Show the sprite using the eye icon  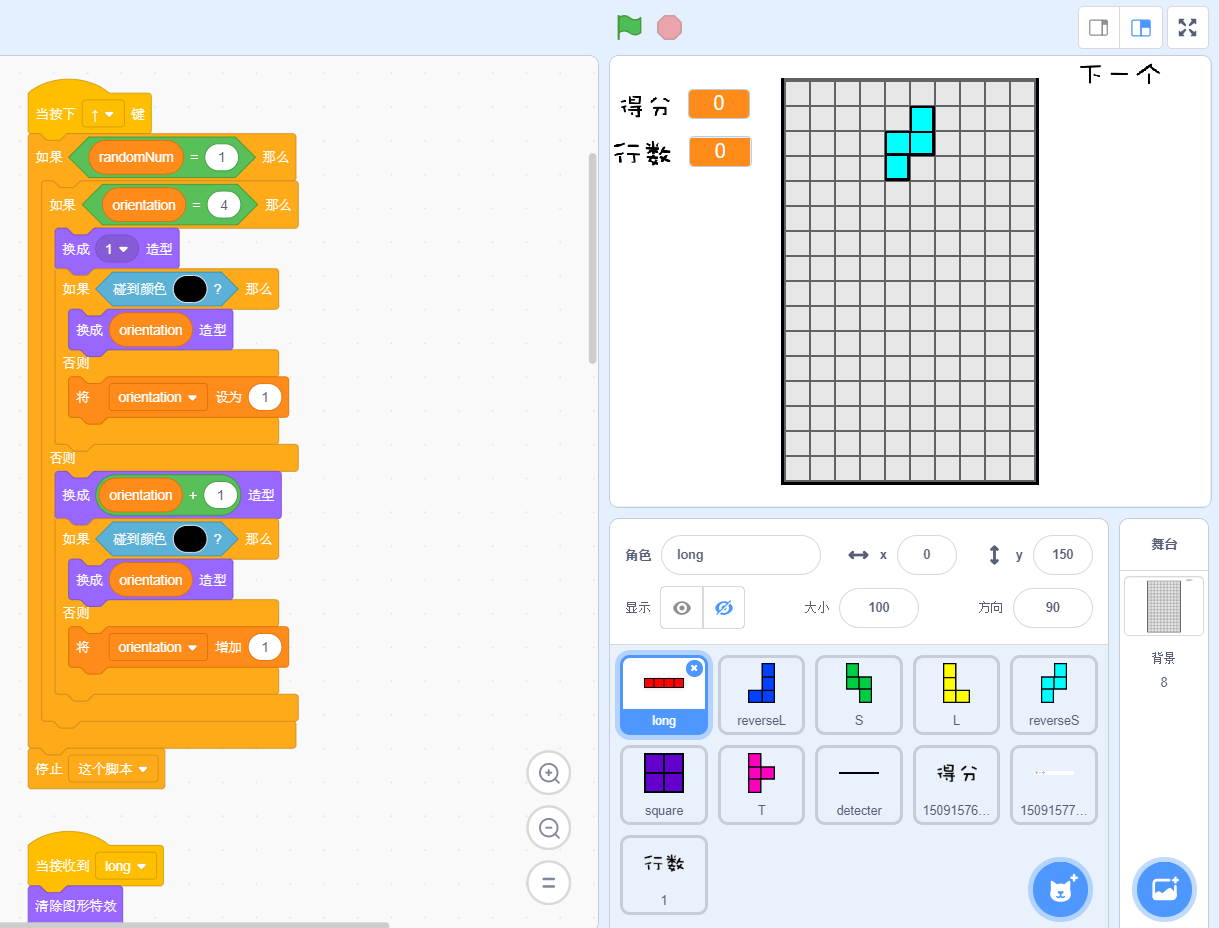pos(682,607)
